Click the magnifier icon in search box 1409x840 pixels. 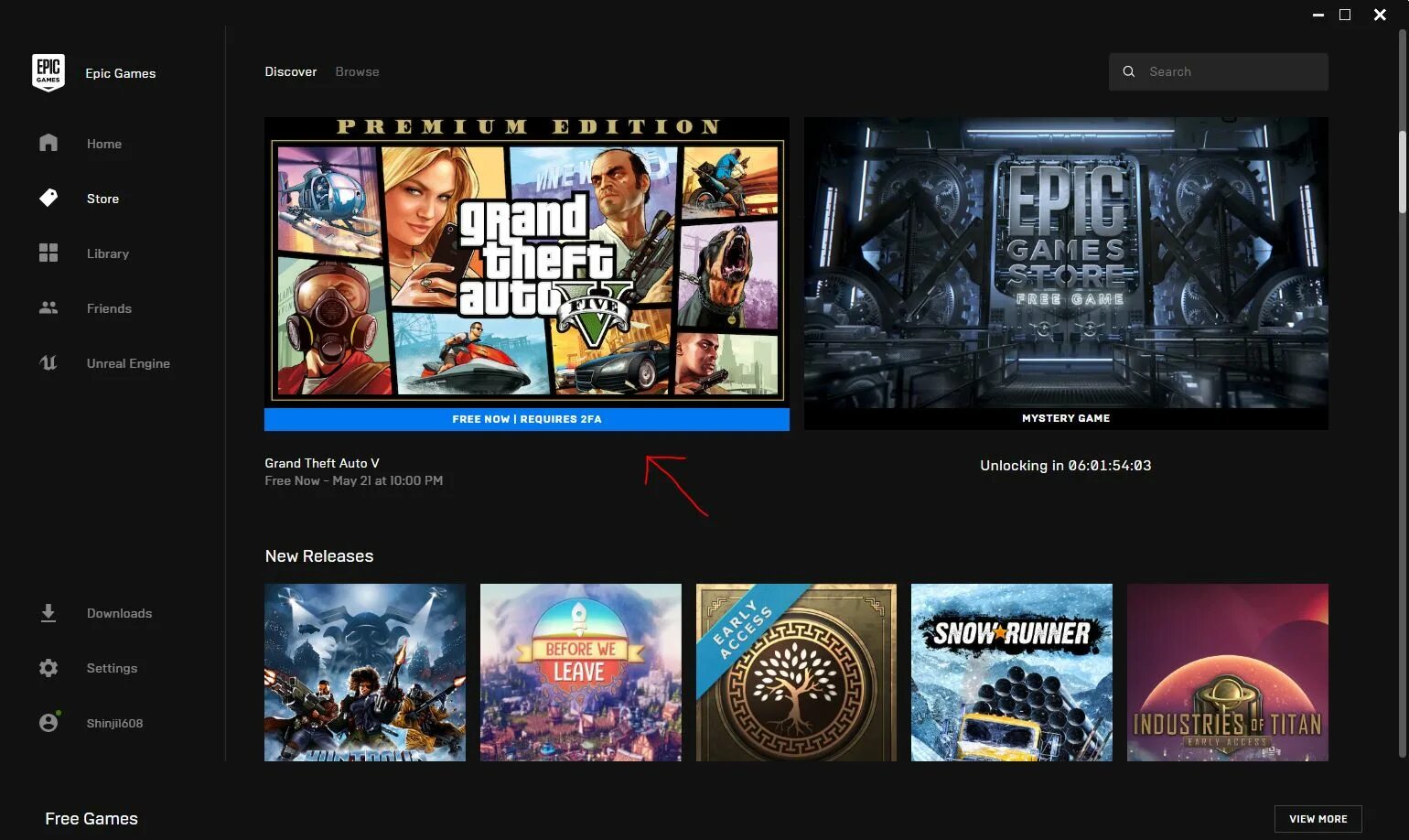pyautogui.click(x=1129, y=71)
